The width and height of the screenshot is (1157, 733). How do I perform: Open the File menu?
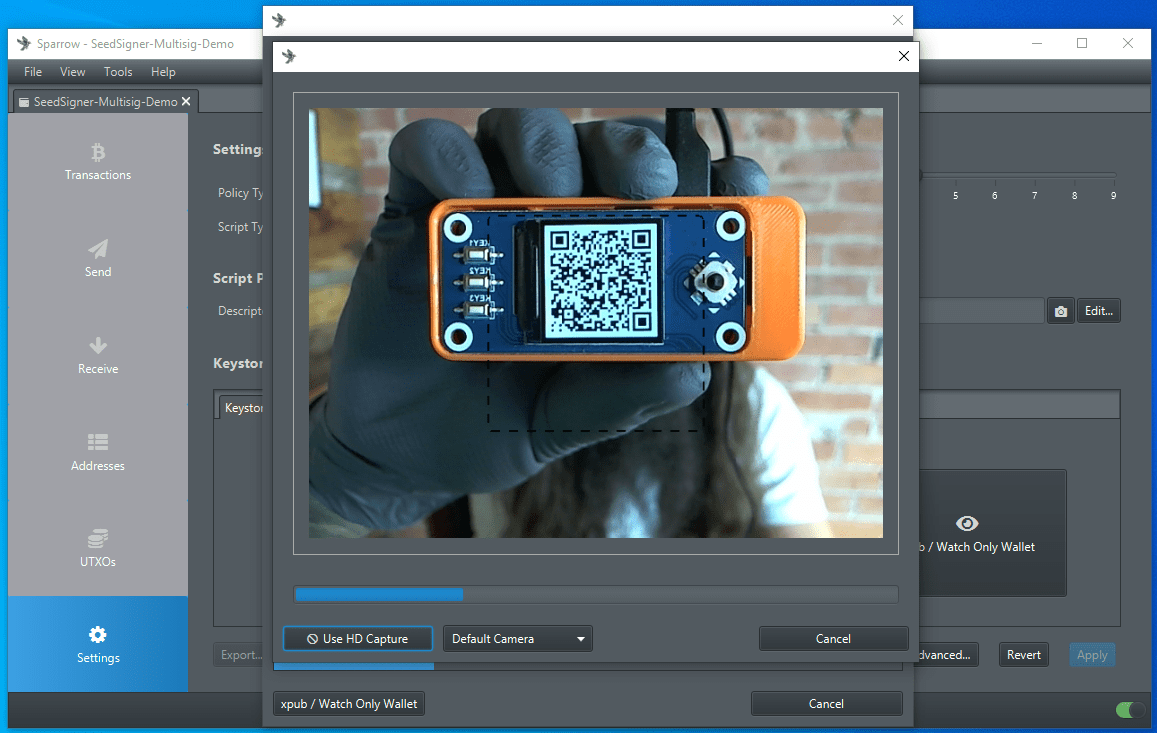(x=33, y=72)
